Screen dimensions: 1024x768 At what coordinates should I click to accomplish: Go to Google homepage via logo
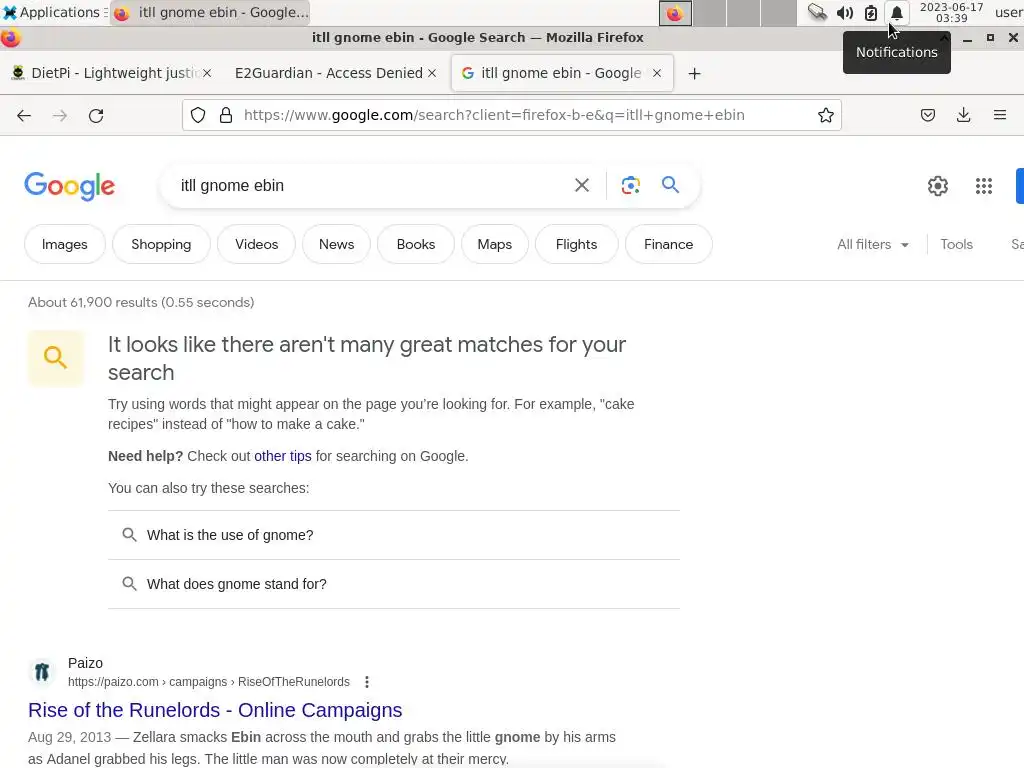coord(70,186)
